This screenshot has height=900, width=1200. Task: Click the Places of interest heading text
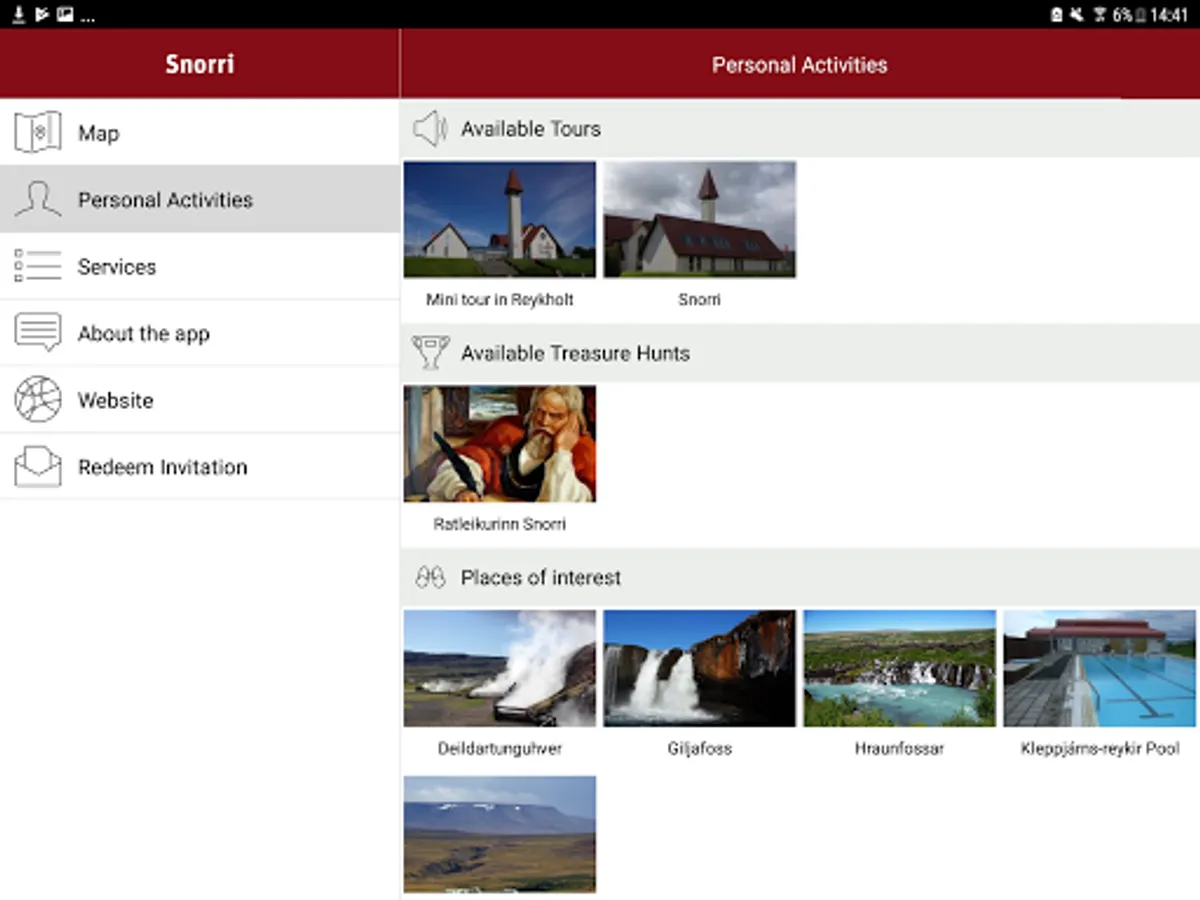[x=541, y=577]
